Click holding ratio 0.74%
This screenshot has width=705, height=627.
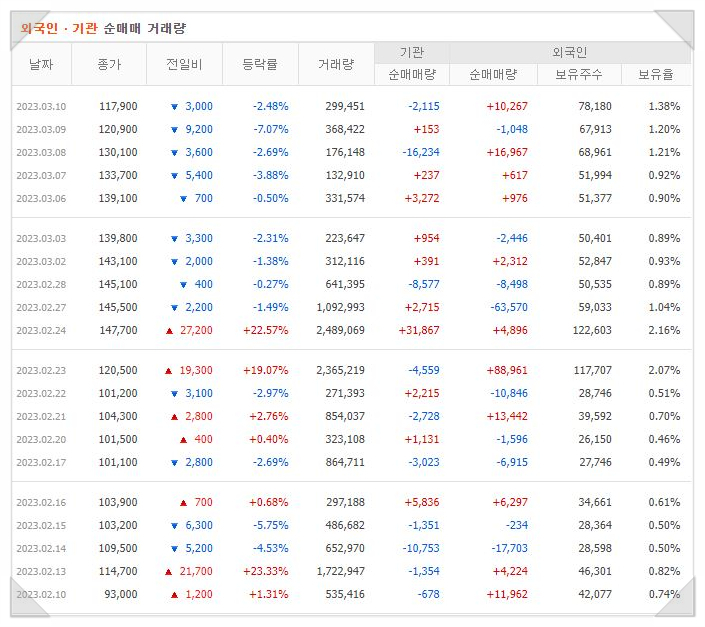coord(664,594)
